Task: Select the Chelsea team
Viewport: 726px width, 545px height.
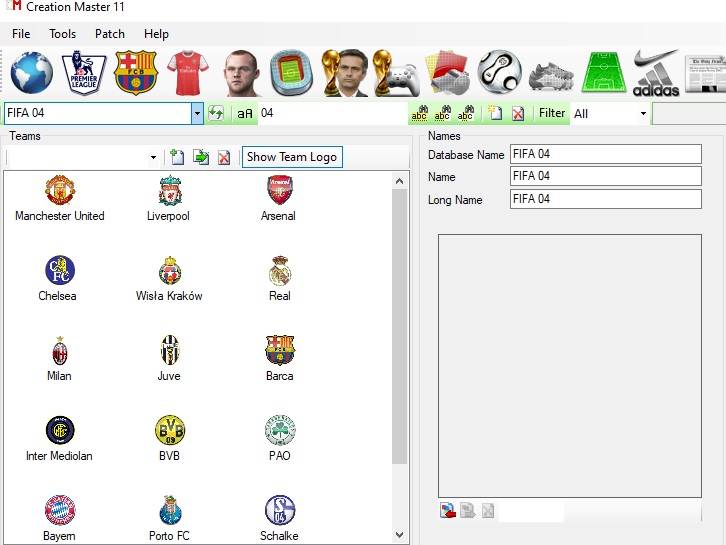Action: (x=57, y=278)
